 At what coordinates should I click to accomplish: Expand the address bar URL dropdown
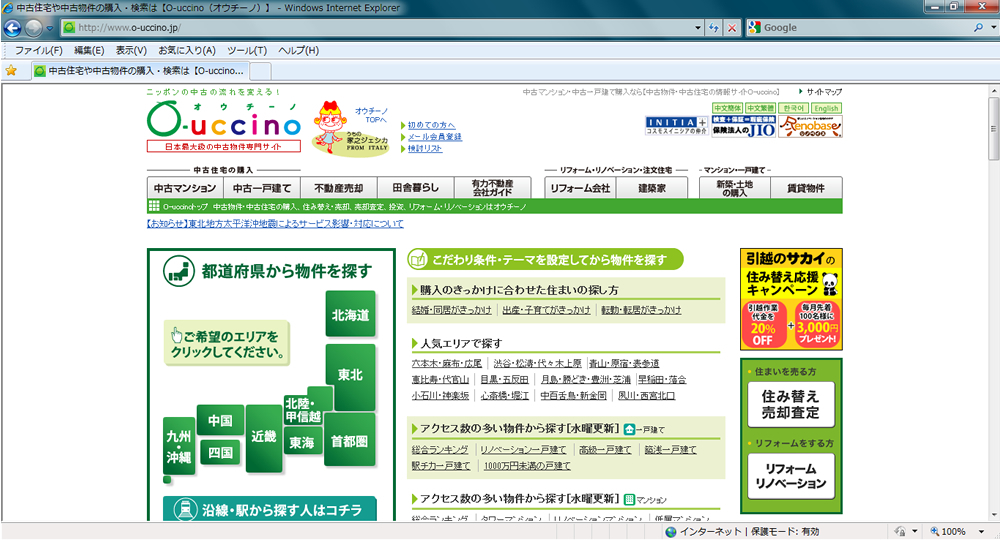[698, 28]
